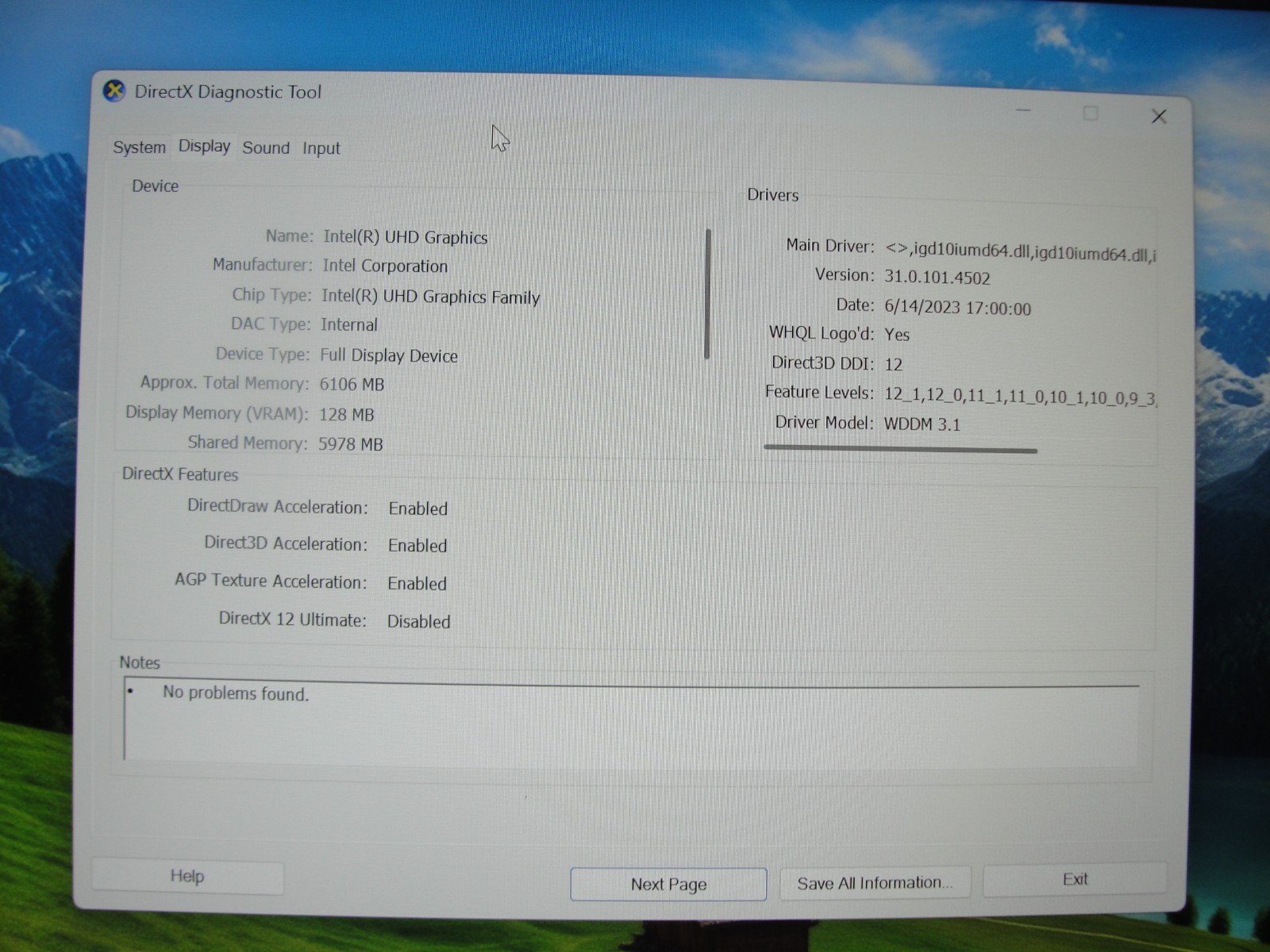Click the Feature Levels value list
Screen dimensions: 1270x952
pyautogui.click(x=1020, y=397)
